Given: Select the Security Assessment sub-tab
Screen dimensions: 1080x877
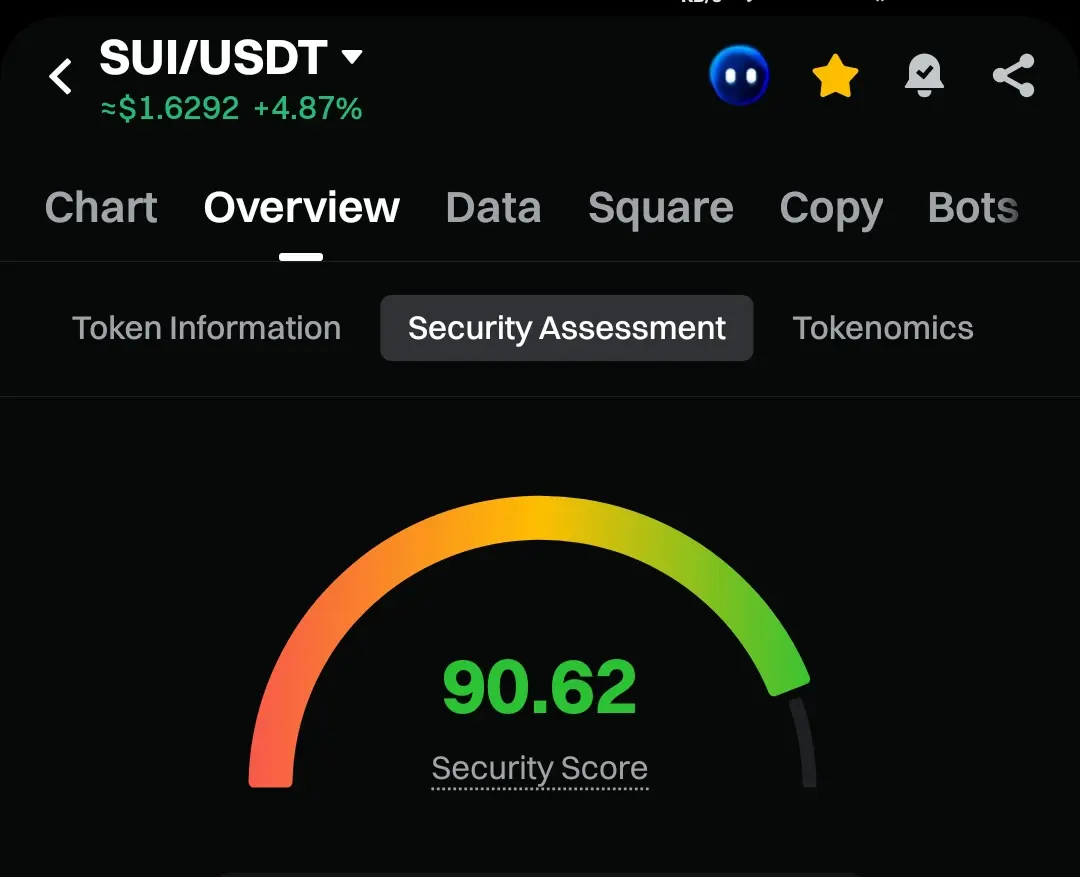Looking at the screenshot, I should pyautogui.click(x=567, y=328).
